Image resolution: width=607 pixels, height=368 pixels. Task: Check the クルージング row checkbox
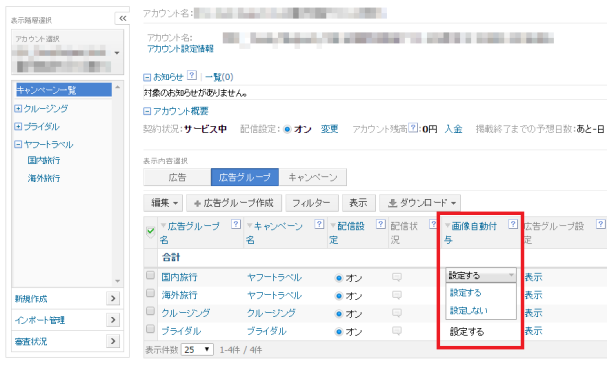(x=150, y=311)
